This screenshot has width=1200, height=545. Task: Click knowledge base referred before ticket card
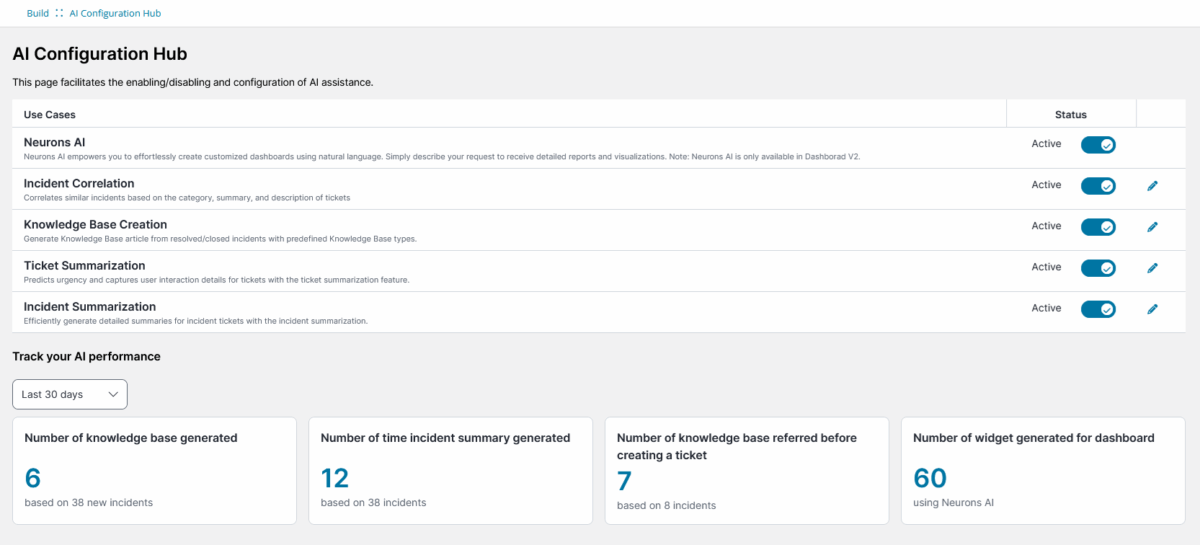(x=747, y=470)
